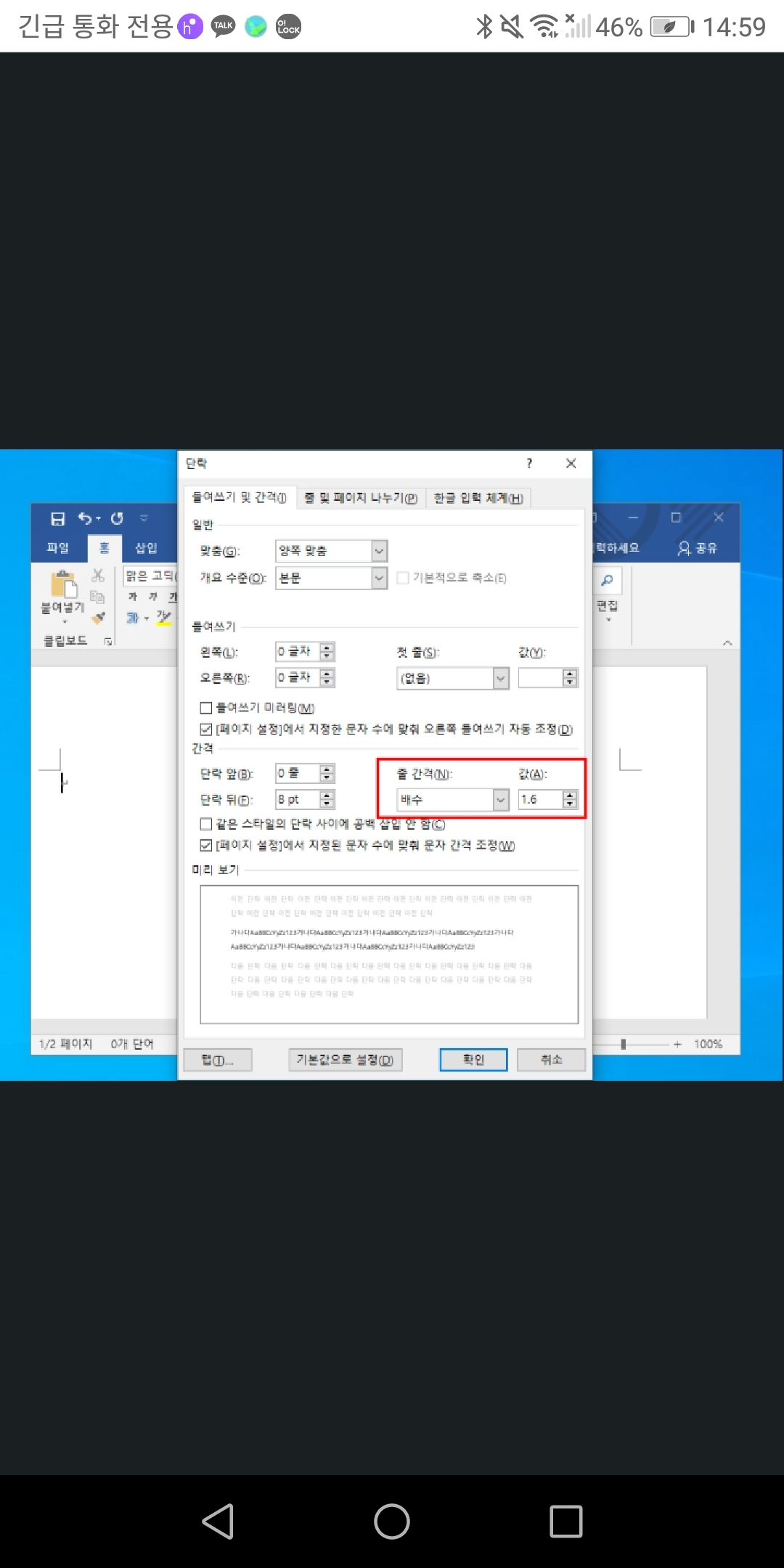Click the line spacing value 1.6 spinner
This screenshot has height=1568, width=784.
tap(570, 799)
